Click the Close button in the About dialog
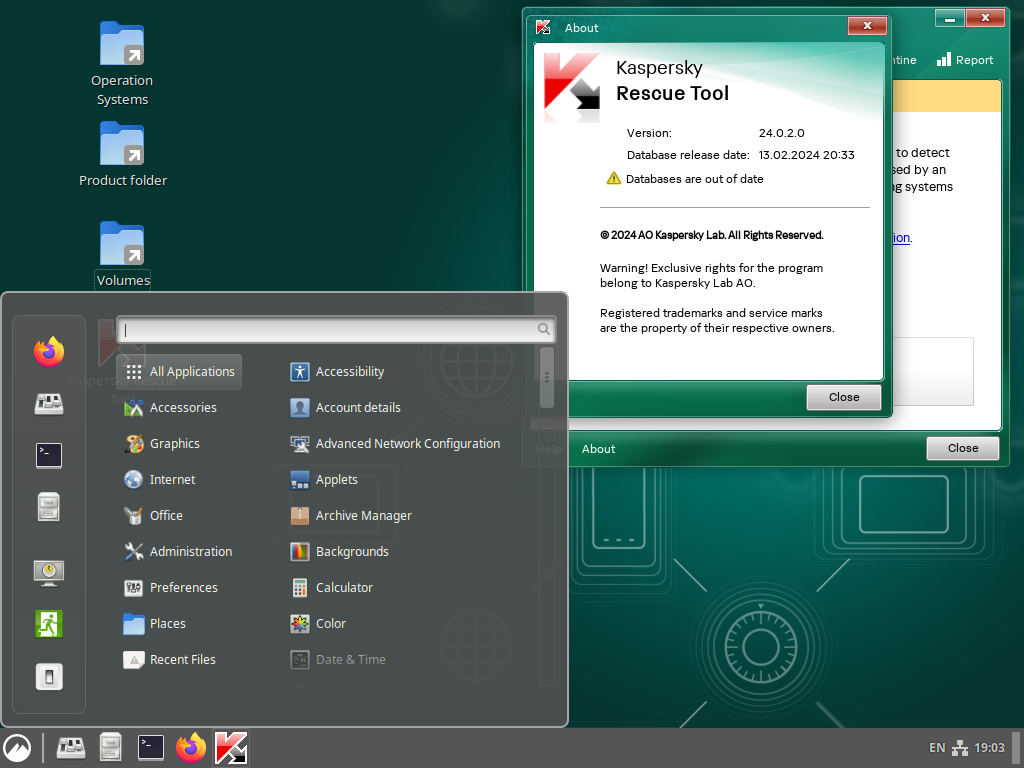1024x768 pixels. pyautogui.click(x=844, y=397)
